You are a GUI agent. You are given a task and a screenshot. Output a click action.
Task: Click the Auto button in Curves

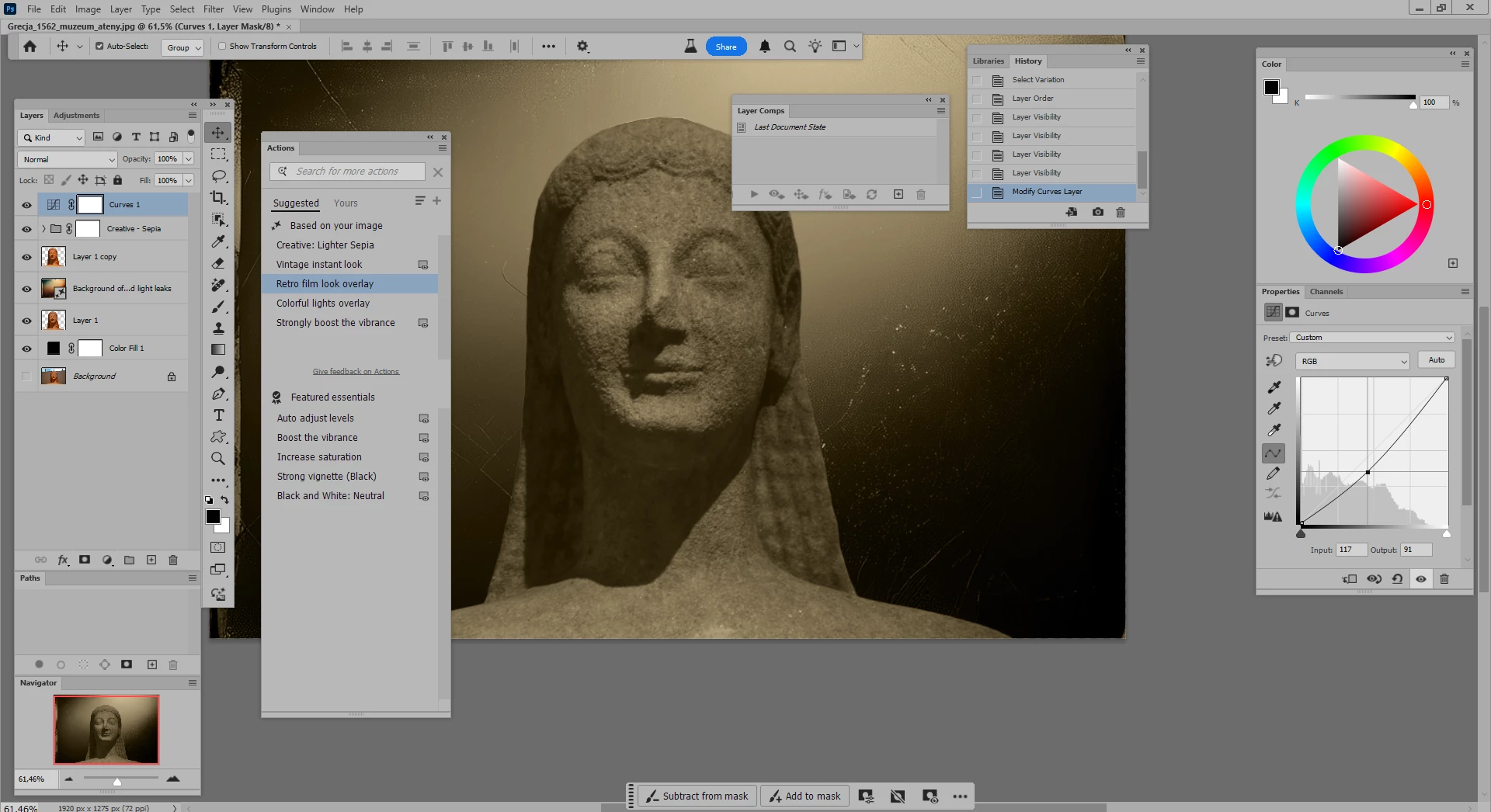[x=1437, y=360]
